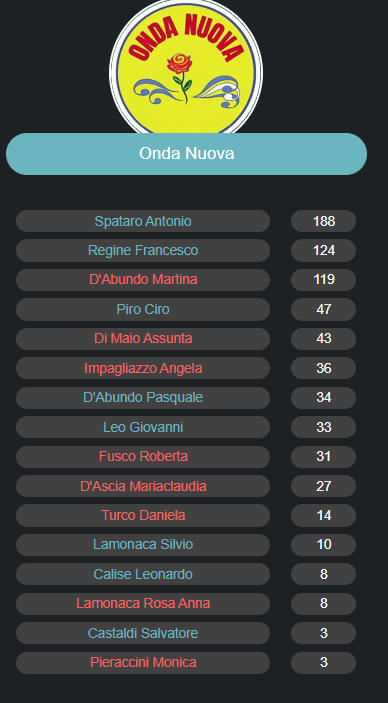Choose candidate Turco Daniela
The image size is (388, 703).
[x=143, y=515]
